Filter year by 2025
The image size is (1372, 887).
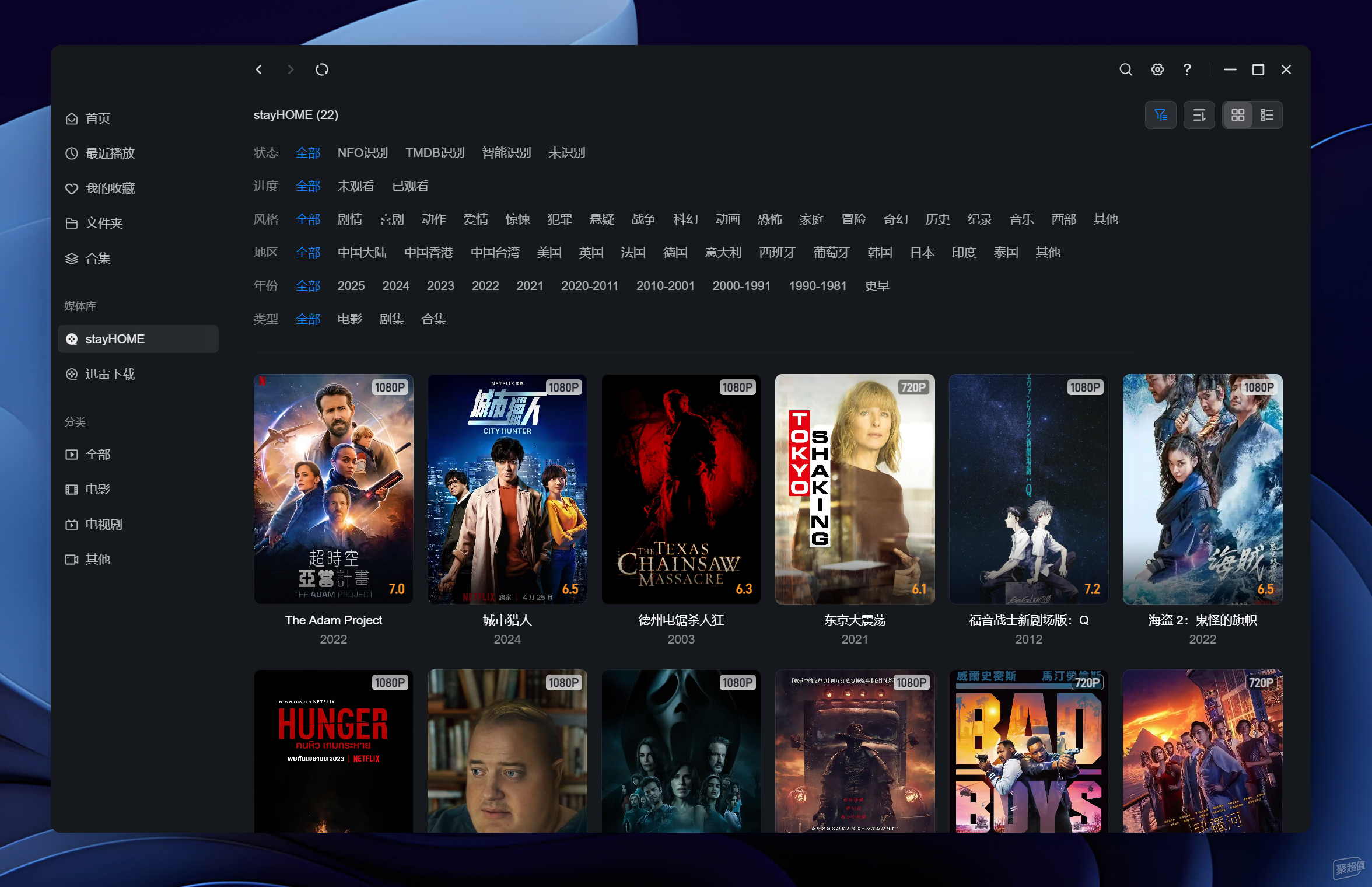point(351,286)
